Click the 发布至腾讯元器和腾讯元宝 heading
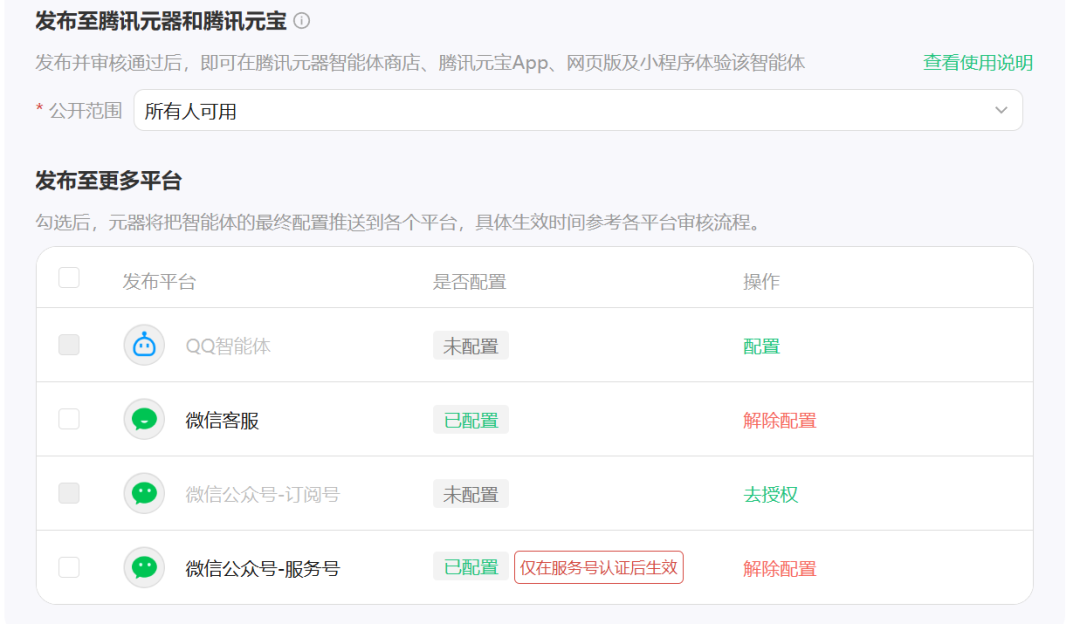The width and height of the screenshot is (1080, 624). tap(160, 21)
